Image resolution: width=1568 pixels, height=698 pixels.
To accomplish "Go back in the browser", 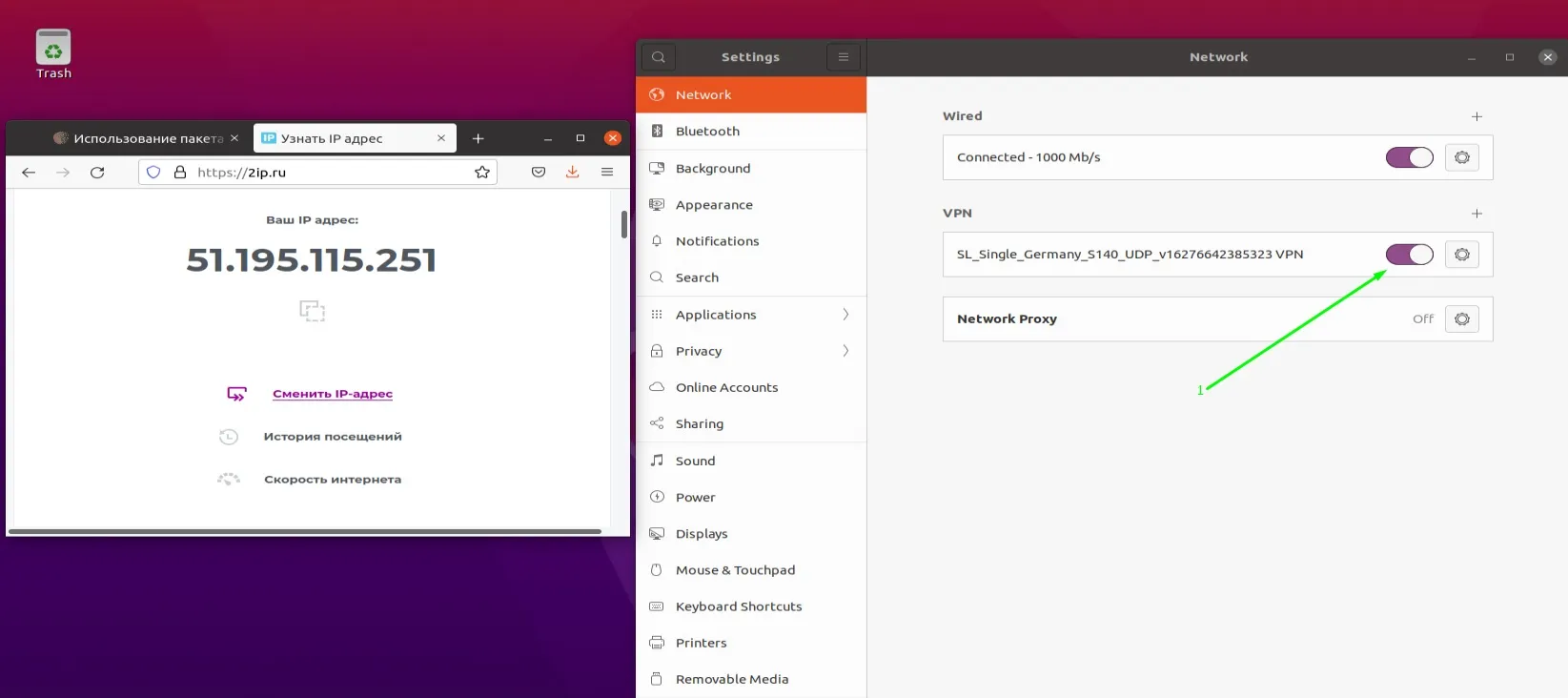I will tap(29, 173).
